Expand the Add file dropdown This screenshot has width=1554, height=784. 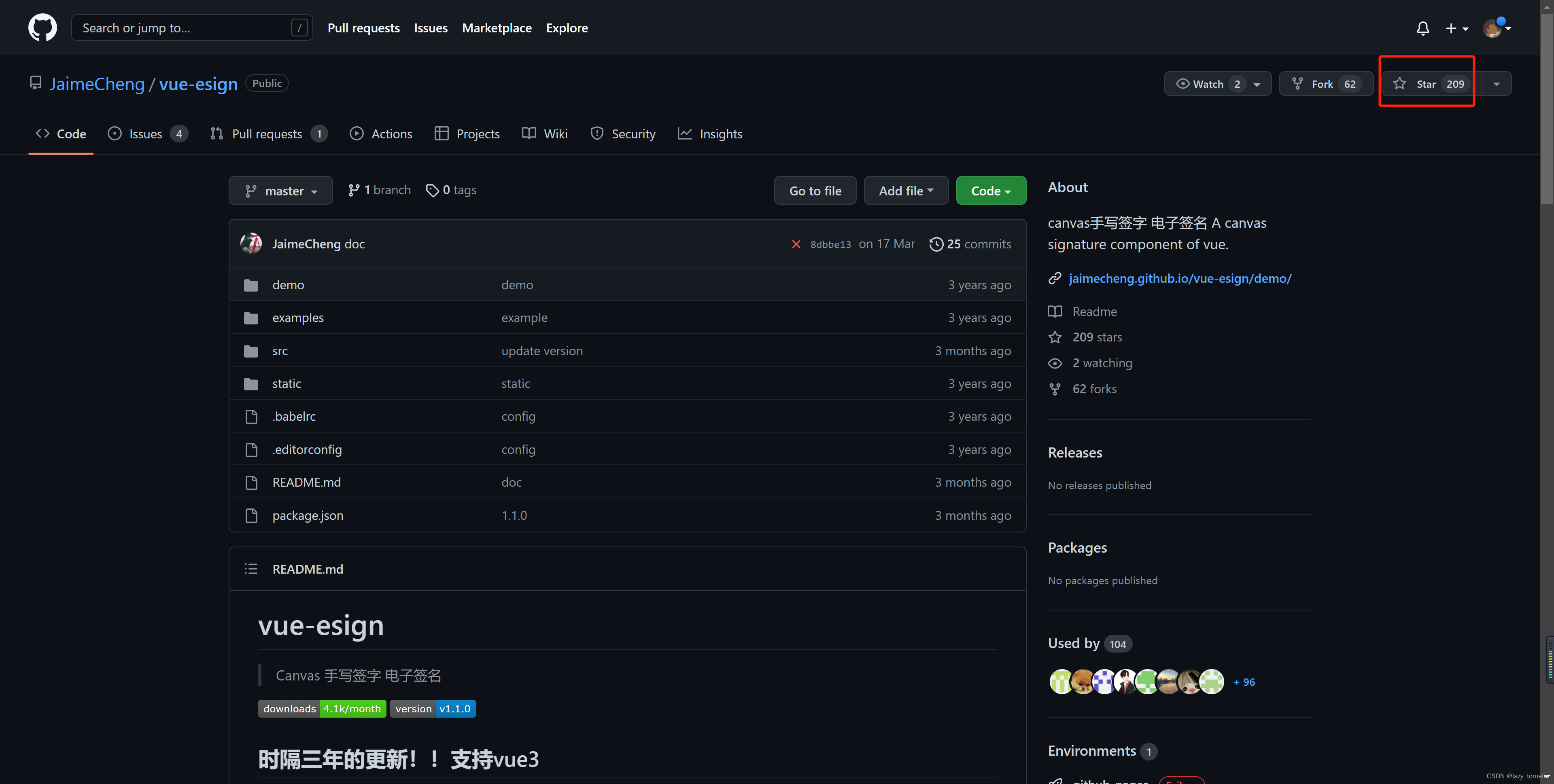(x=906, y=191)
